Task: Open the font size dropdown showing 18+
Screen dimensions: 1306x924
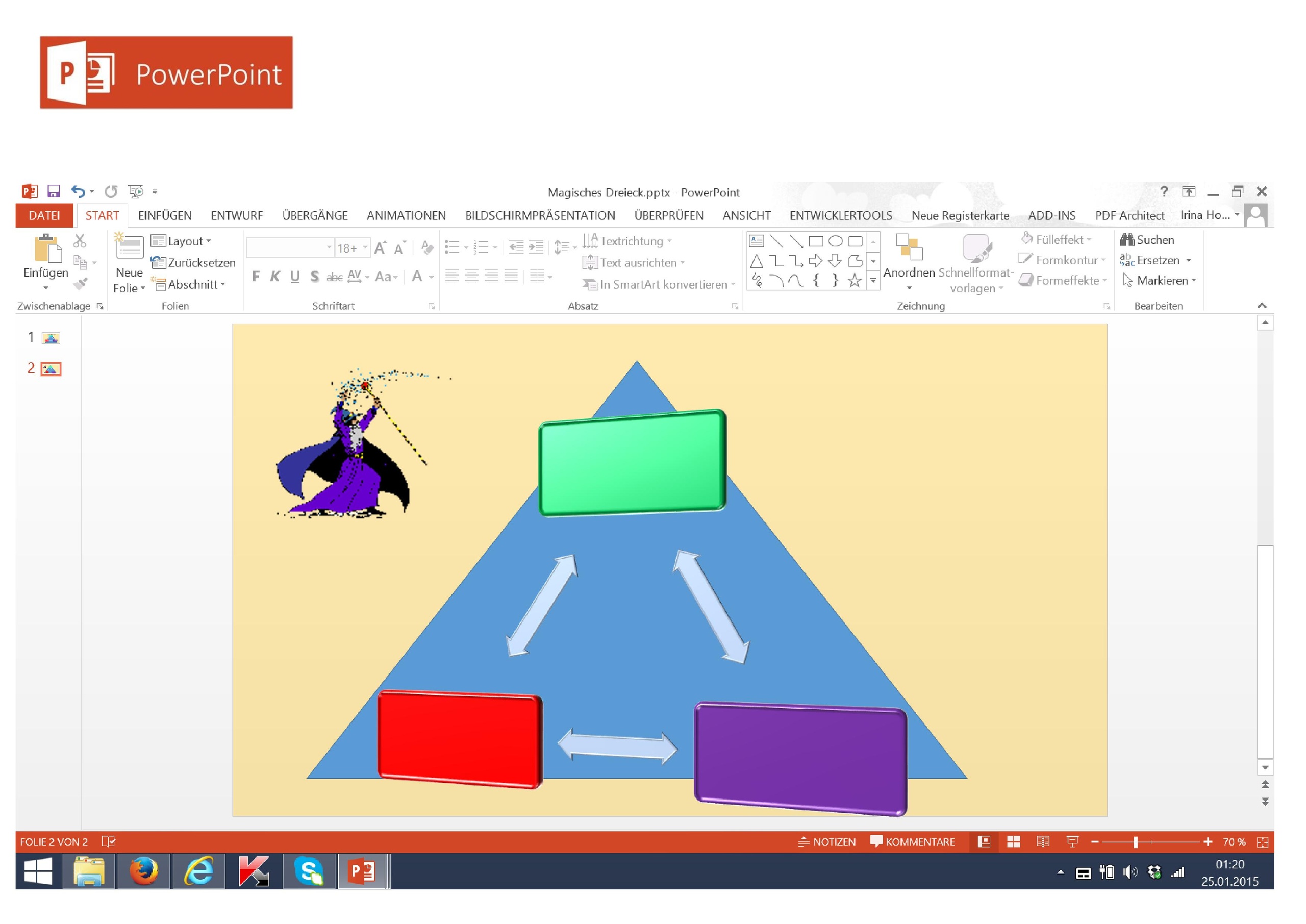Action: point(365,247)
